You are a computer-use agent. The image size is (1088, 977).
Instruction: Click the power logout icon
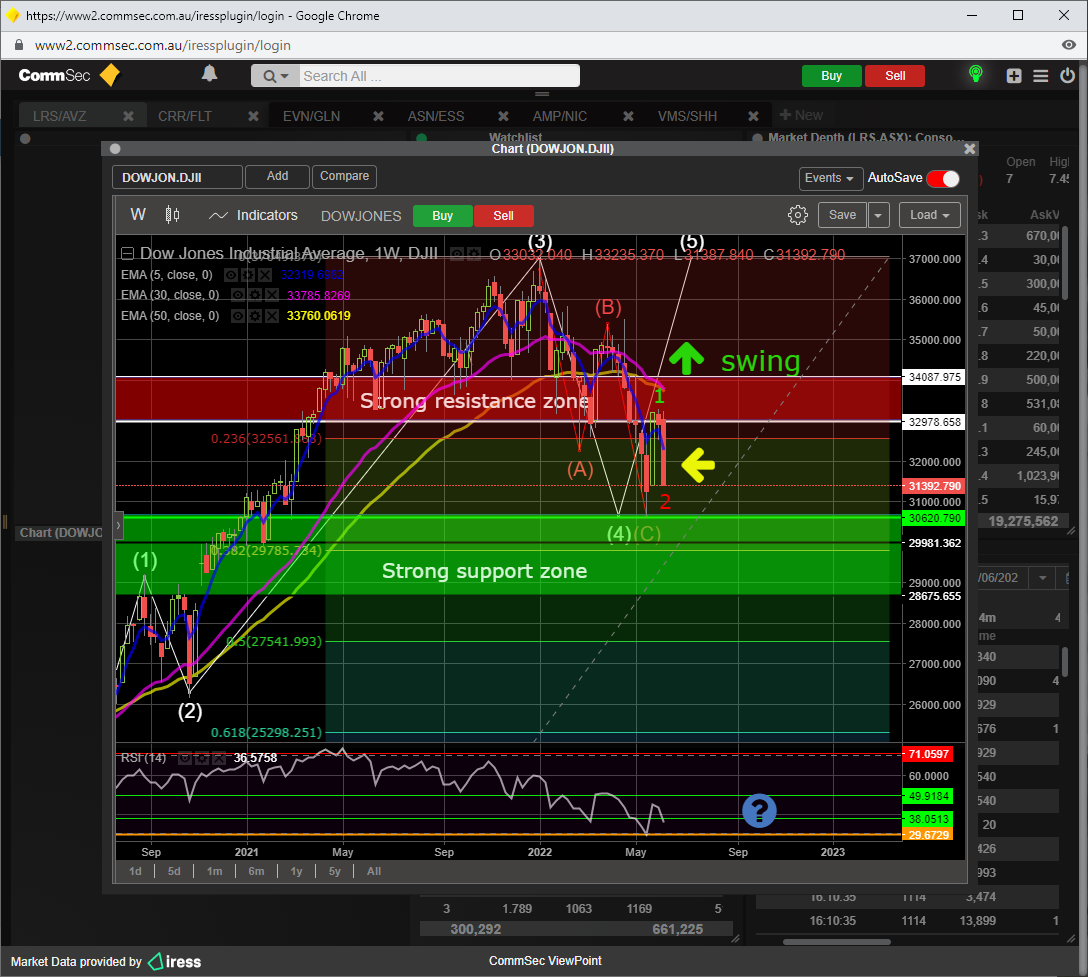click(x=1067, y=76)
